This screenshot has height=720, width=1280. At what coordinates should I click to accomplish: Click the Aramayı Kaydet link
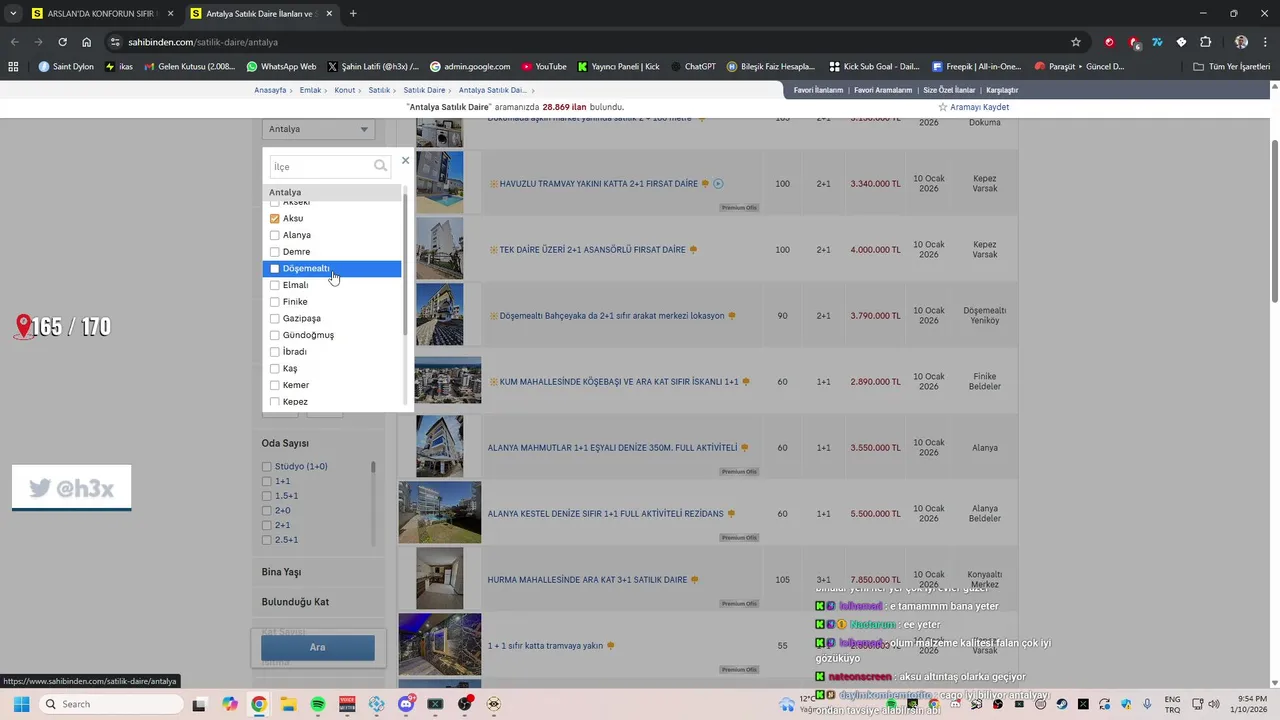click(979, 107)
